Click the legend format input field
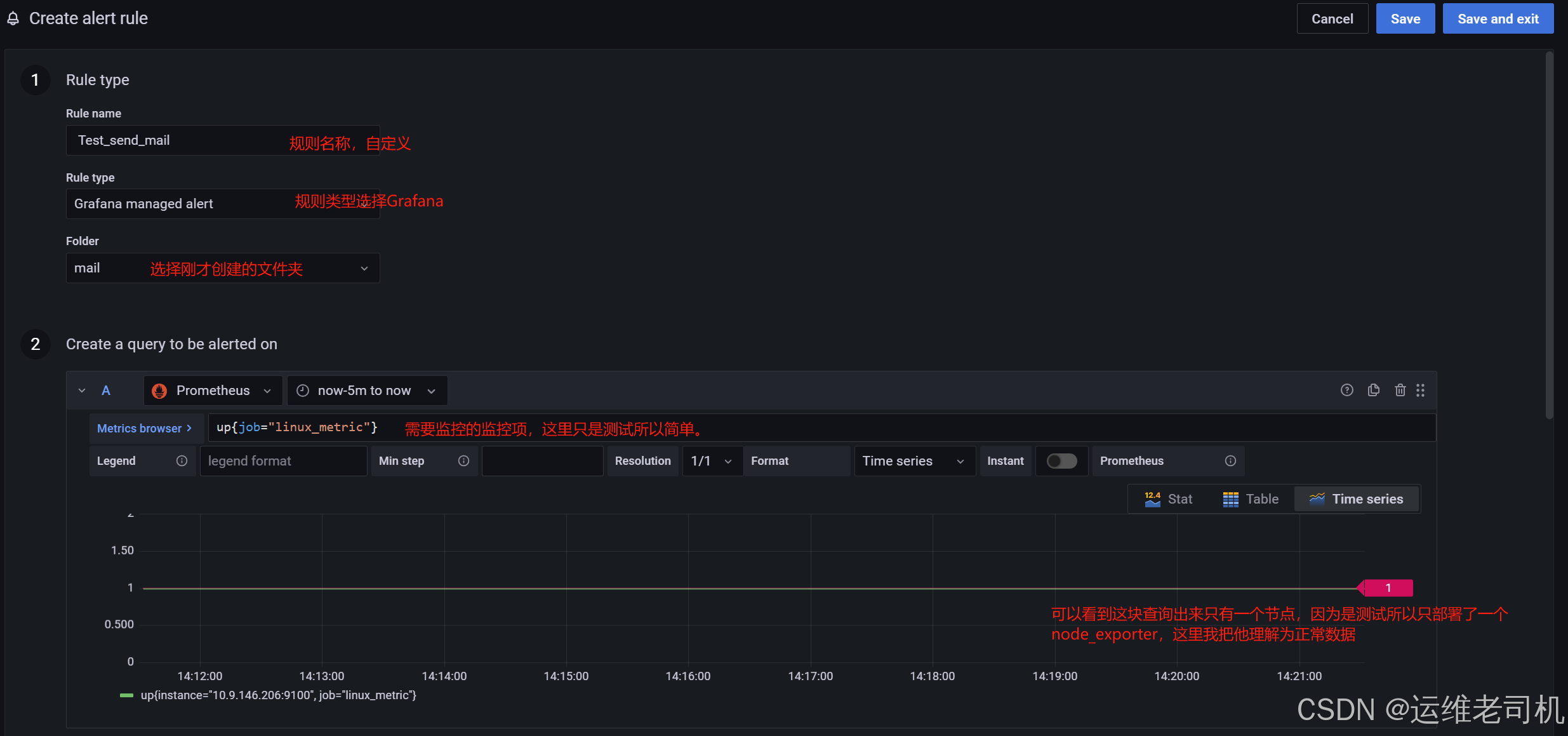 [283, 461]
